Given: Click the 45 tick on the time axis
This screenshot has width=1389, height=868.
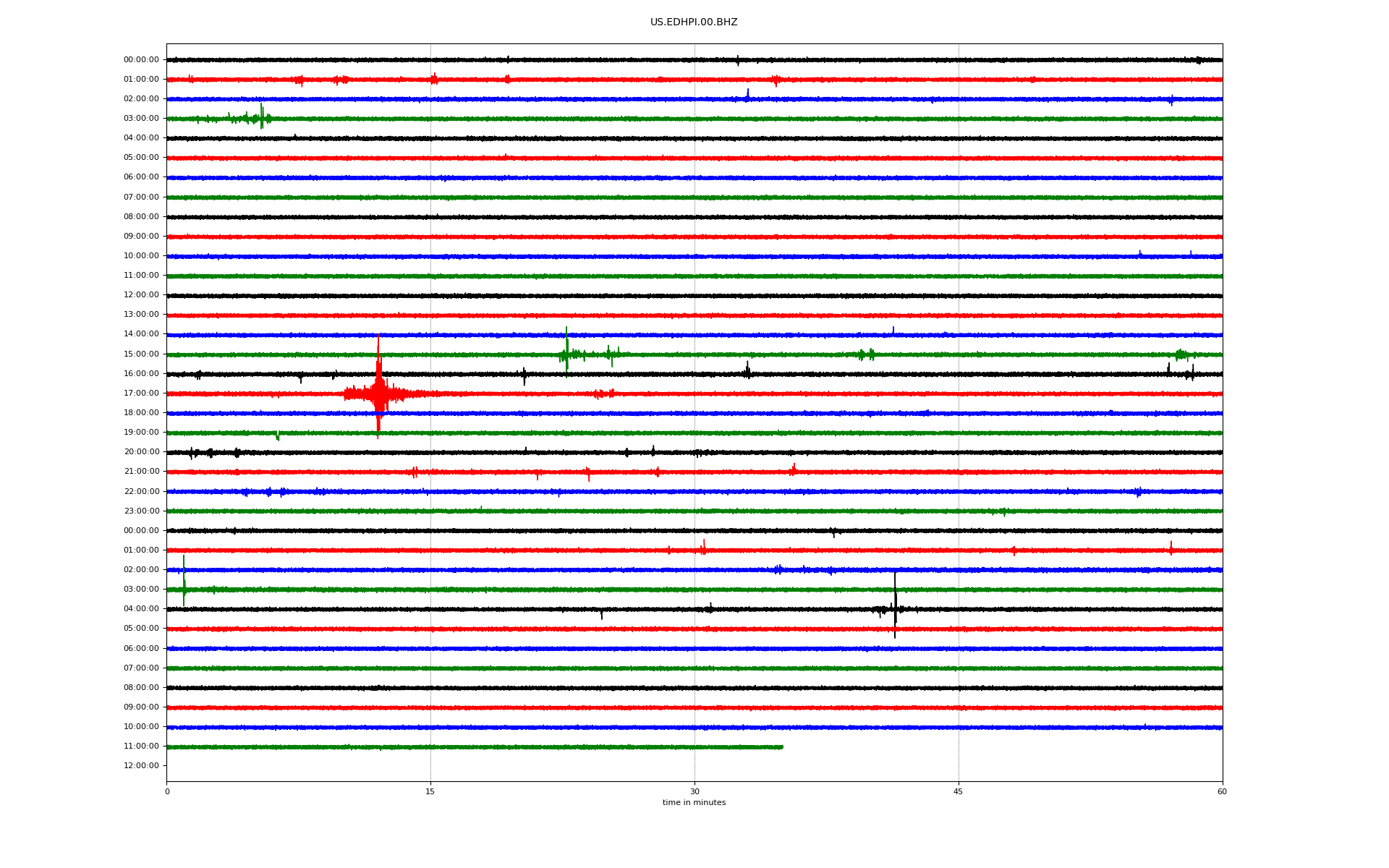Looking at the screenshot, I should click(x=958, y=791).
